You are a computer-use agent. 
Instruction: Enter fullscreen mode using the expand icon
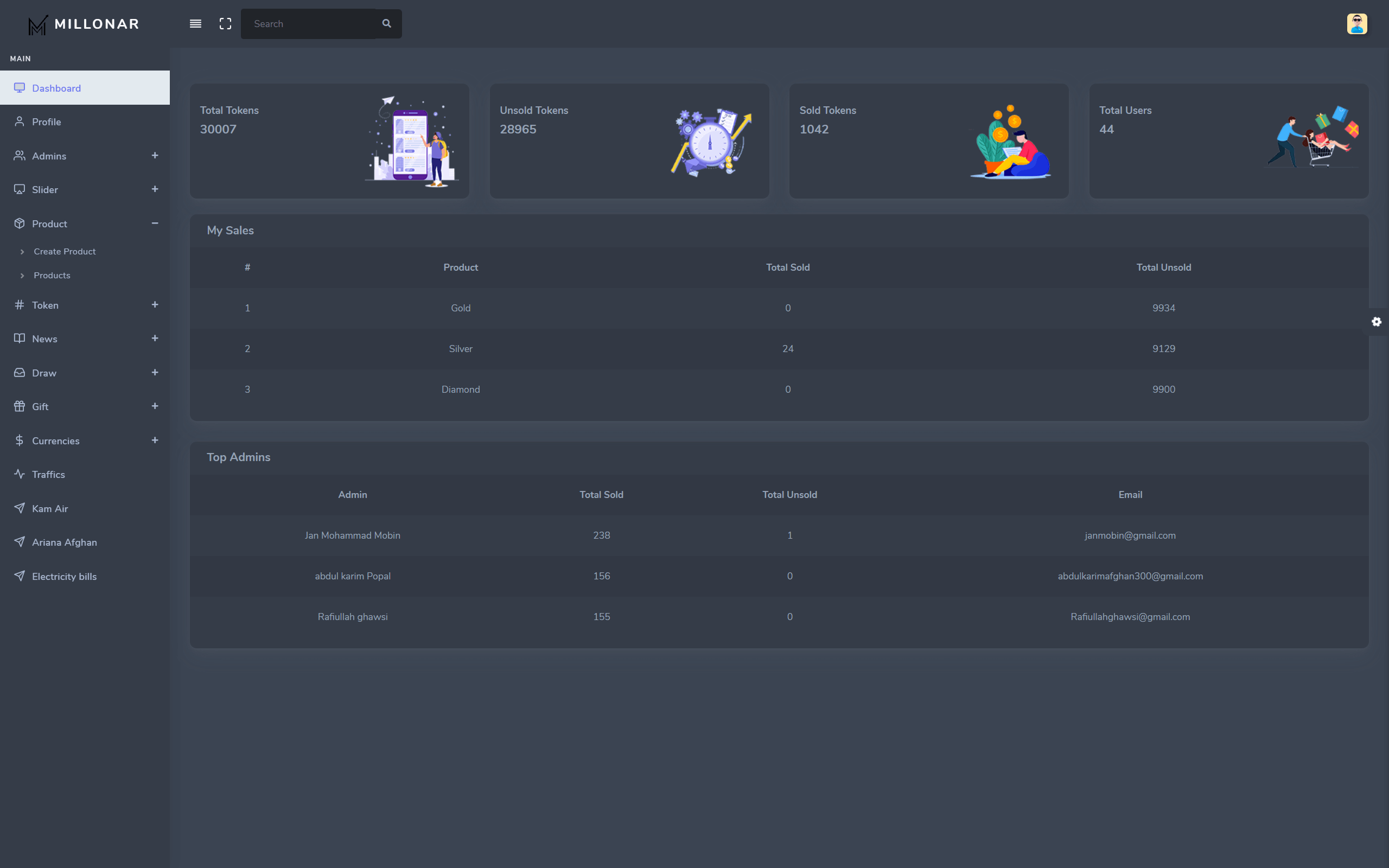coord(225,23)
